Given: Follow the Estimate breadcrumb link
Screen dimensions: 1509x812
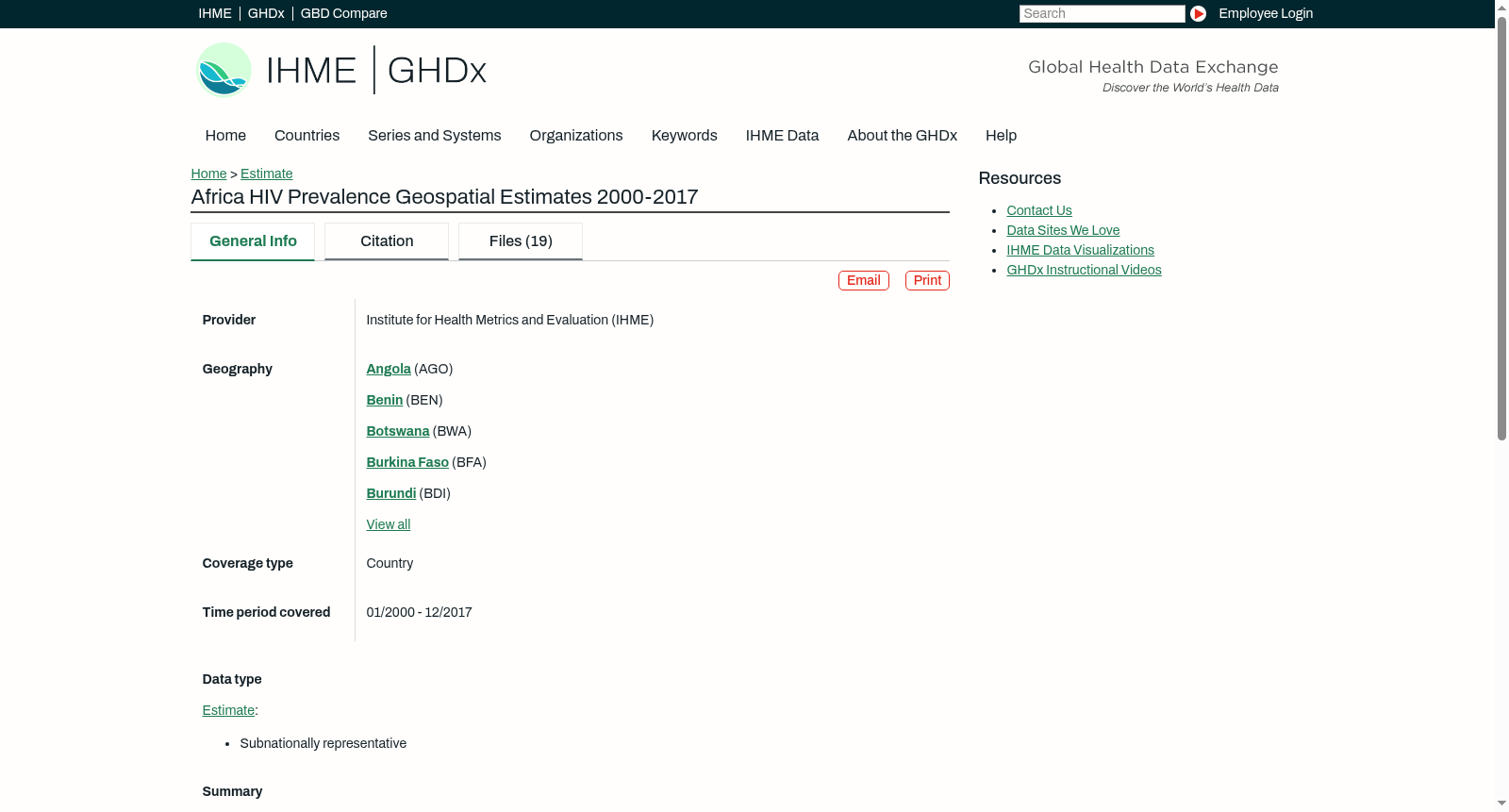Looking at the screenshot, I should click(x=267, y=174).
